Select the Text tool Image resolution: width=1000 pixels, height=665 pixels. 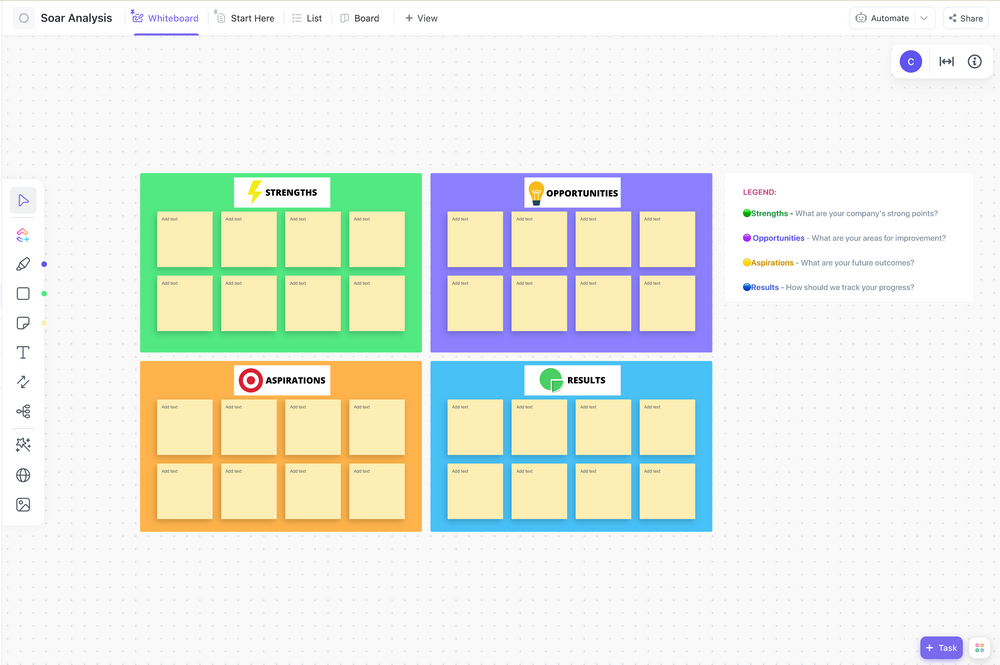point(23,352)
